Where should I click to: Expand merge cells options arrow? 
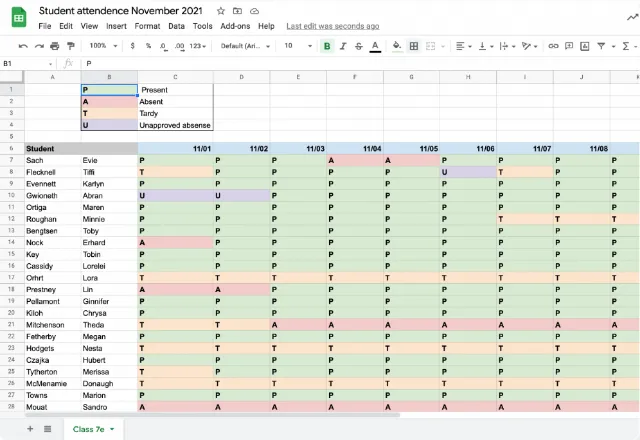pos(443,47)
